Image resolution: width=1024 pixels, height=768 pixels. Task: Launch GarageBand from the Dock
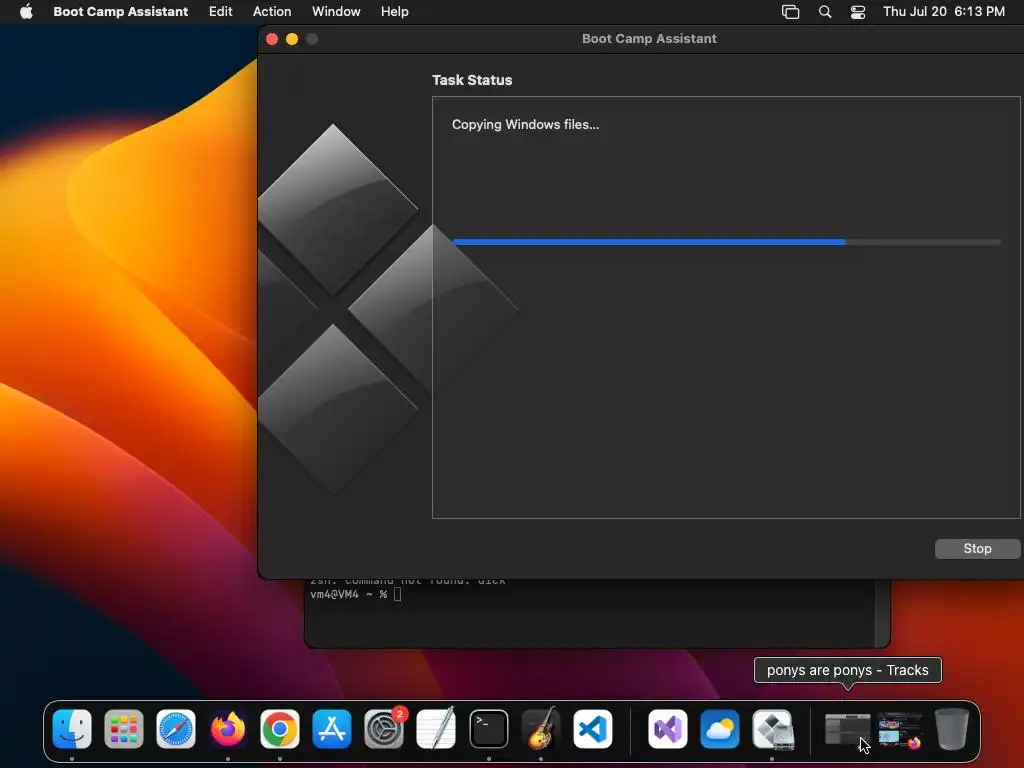click(x=541, y=729)
